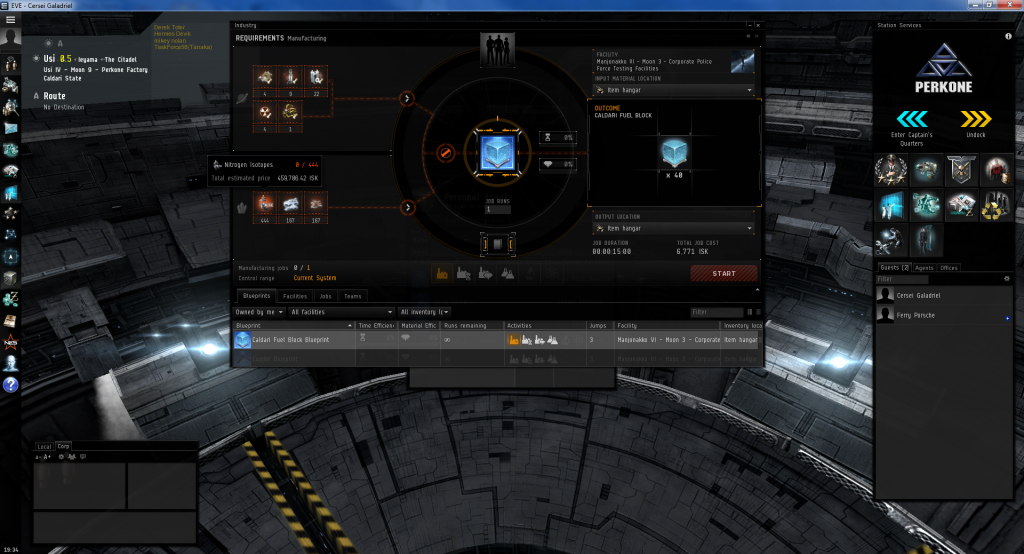Switch to the Agents tab in Station Services

click(924, 268)
